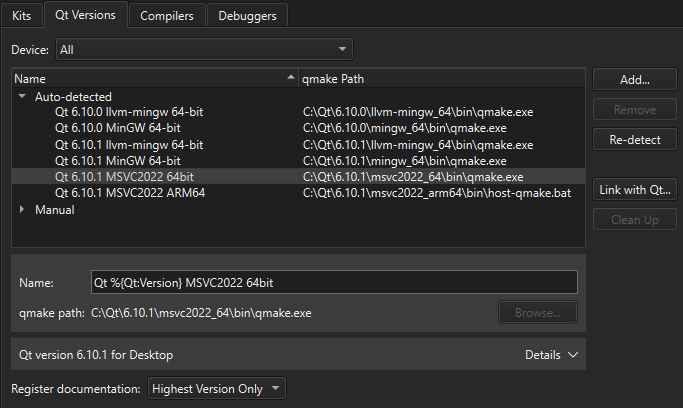Select Qt 6.10.1 MinGW 64-bit entry
This screenshot has height=408, width=683.
tap(118, 160)
